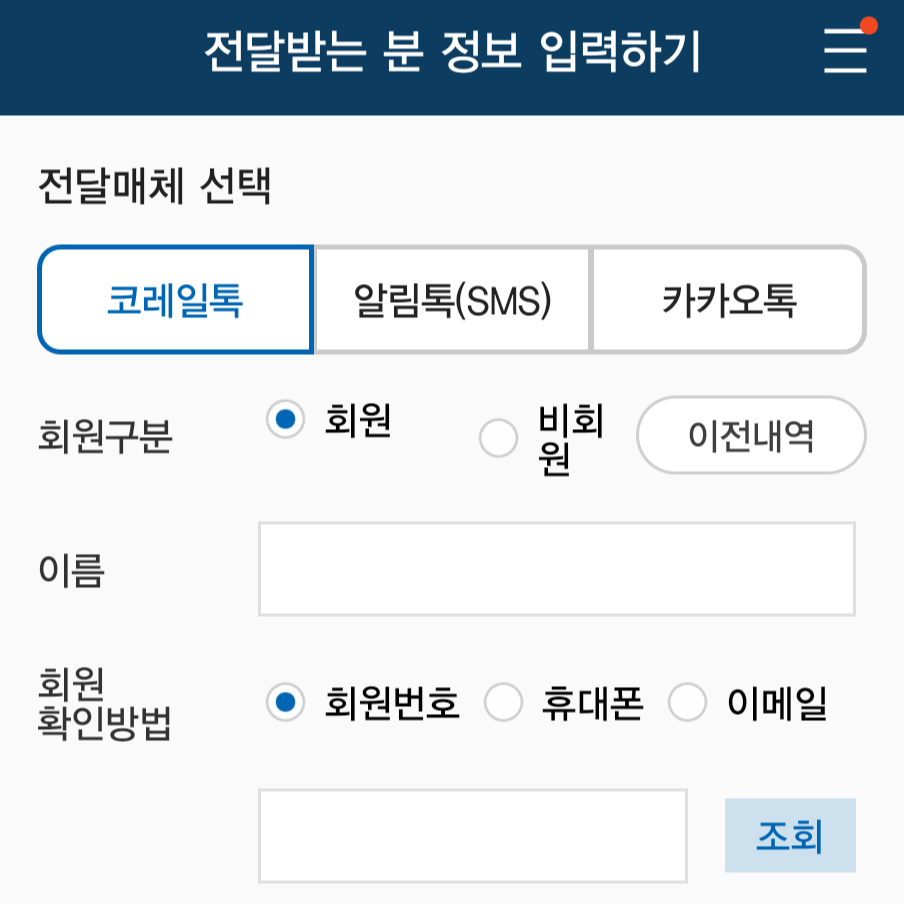The image size is (904, 904).
Task: Switch to the 알림톡(SMS) tab
Action: 451,297
